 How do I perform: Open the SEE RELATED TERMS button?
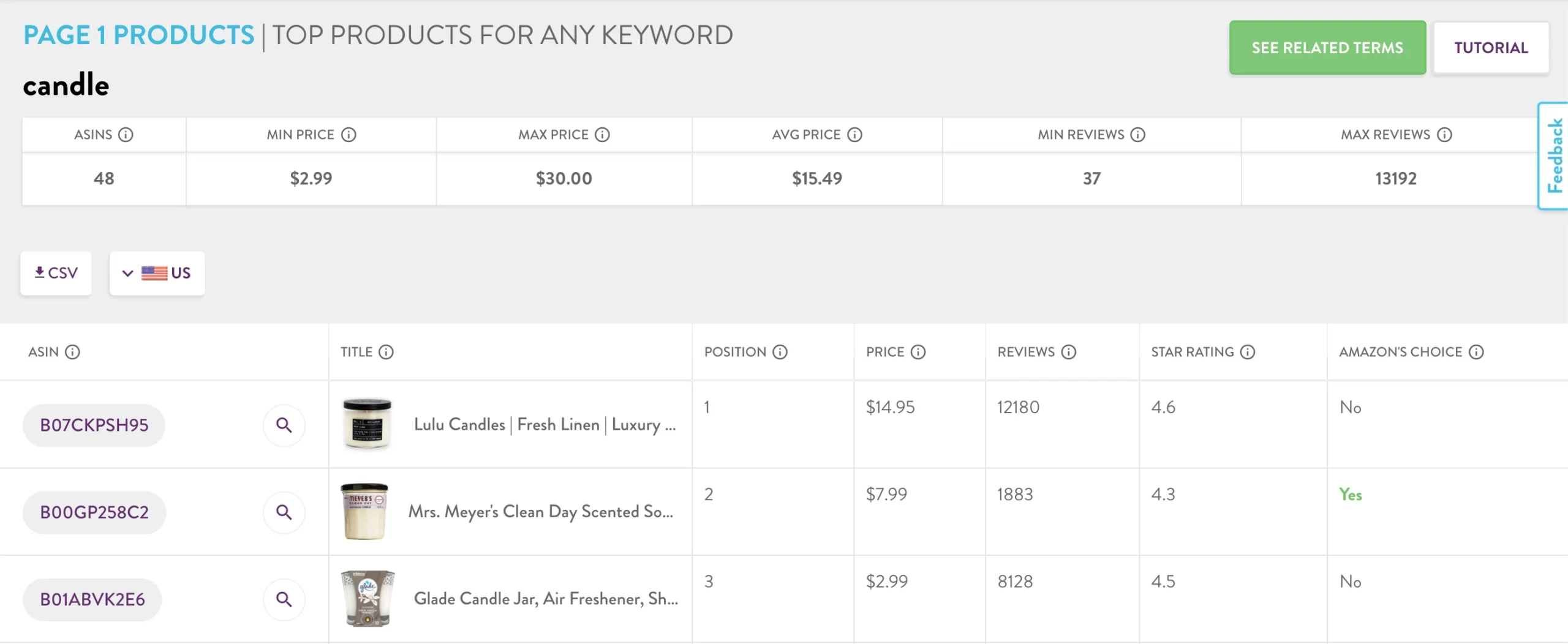[1327, 47]
